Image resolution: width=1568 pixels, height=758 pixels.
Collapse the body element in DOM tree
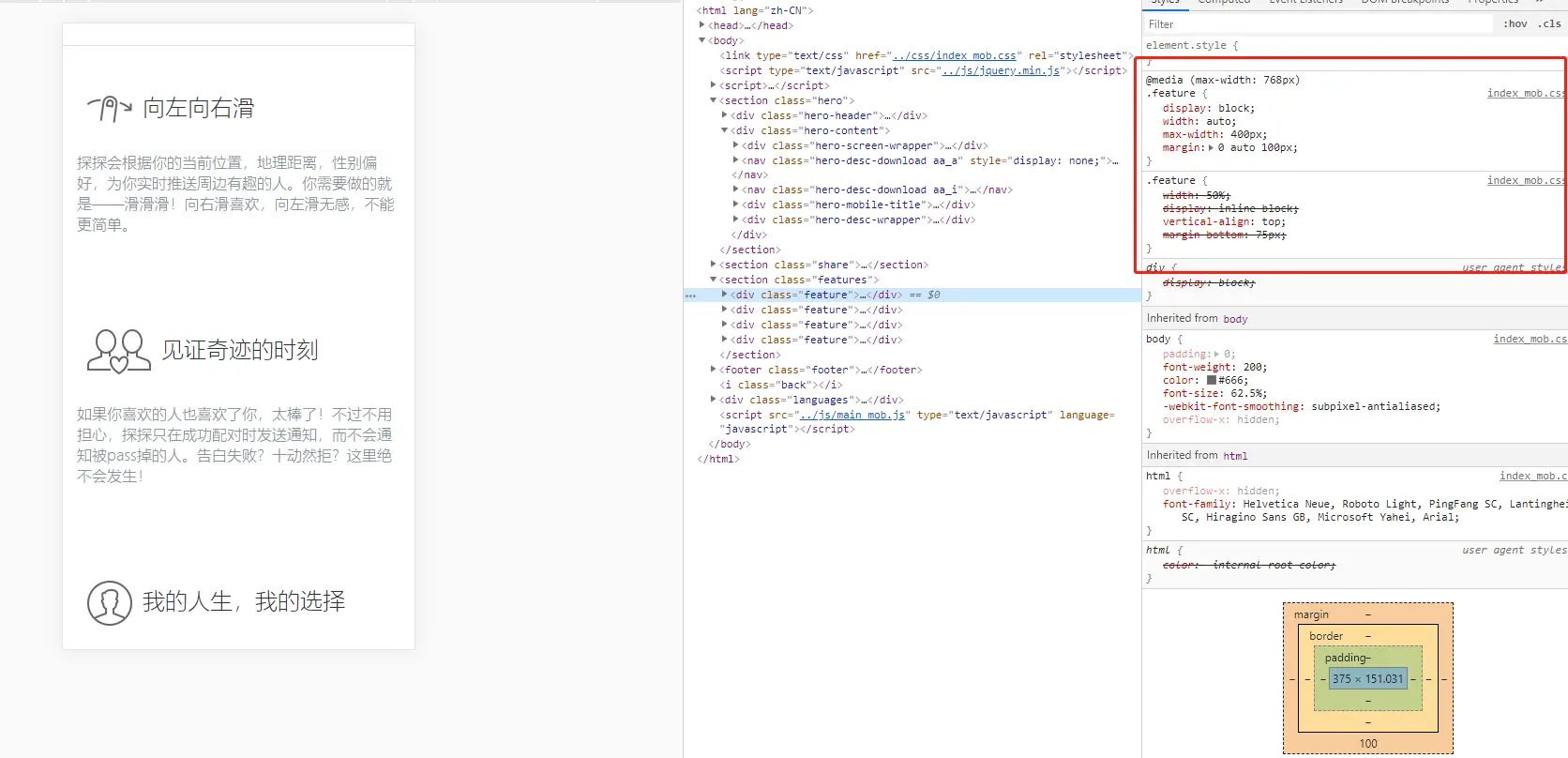(701, 40)
